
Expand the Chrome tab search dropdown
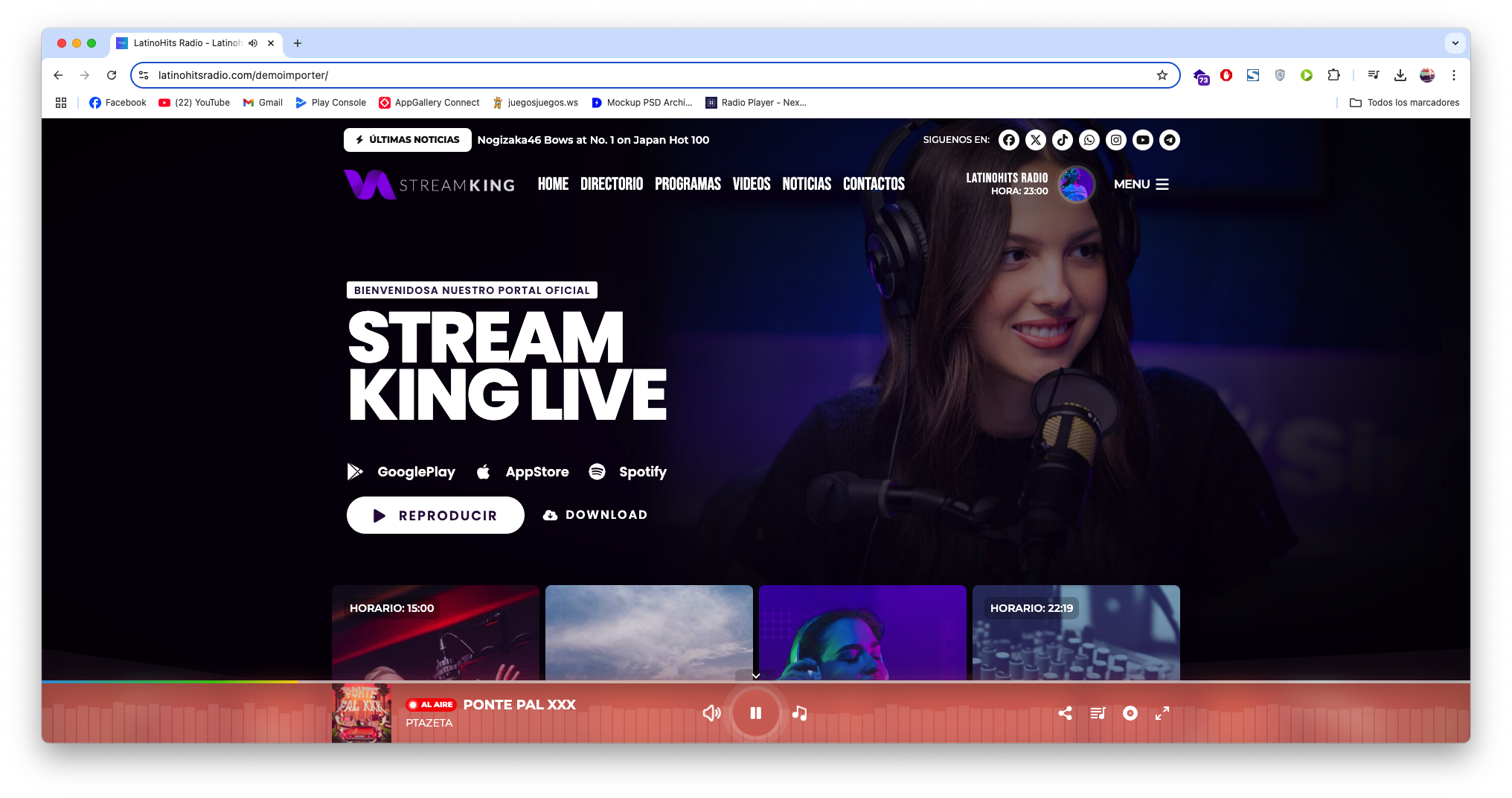click(1455, 43)
